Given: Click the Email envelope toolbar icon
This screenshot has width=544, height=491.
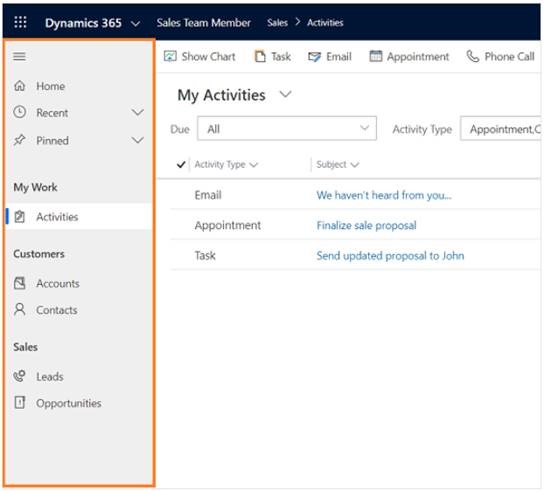Looking at the screenshot, I should [314, 57].
